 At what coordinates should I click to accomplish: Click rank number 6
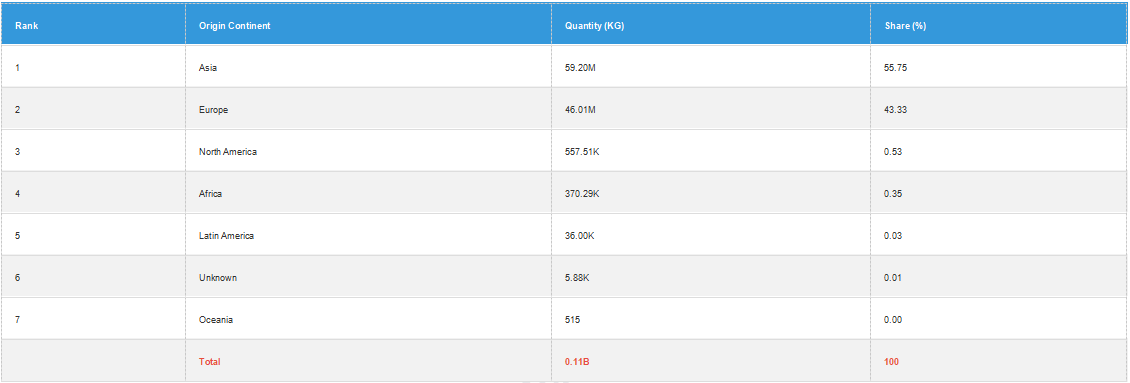click(17, 277)
